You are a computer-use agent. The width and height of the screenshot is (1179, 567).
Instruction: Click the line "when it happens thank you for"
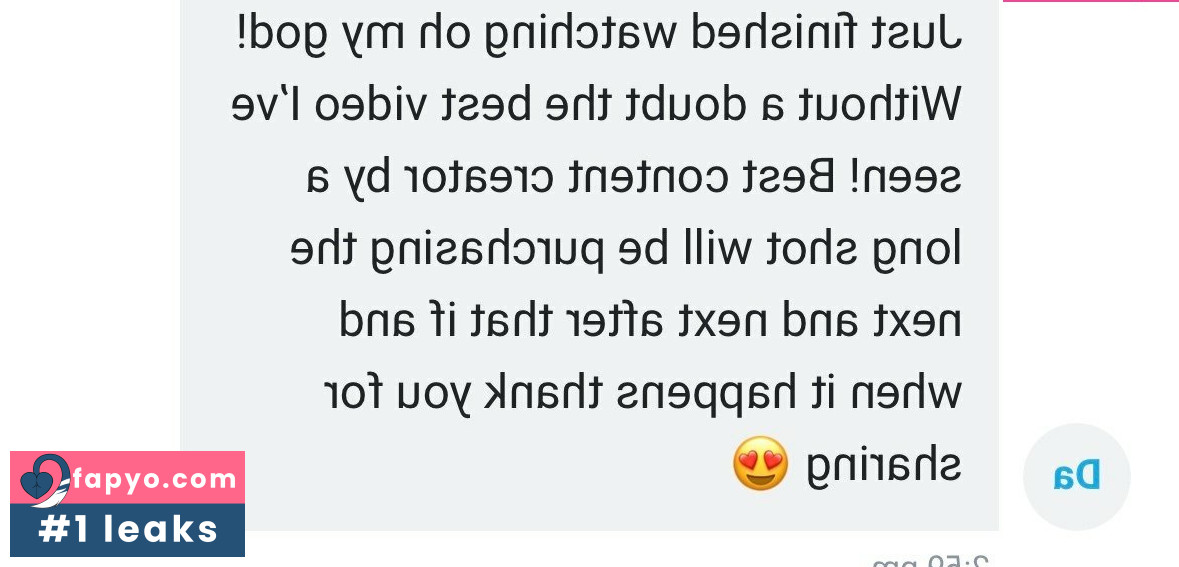tap(642, 393)
